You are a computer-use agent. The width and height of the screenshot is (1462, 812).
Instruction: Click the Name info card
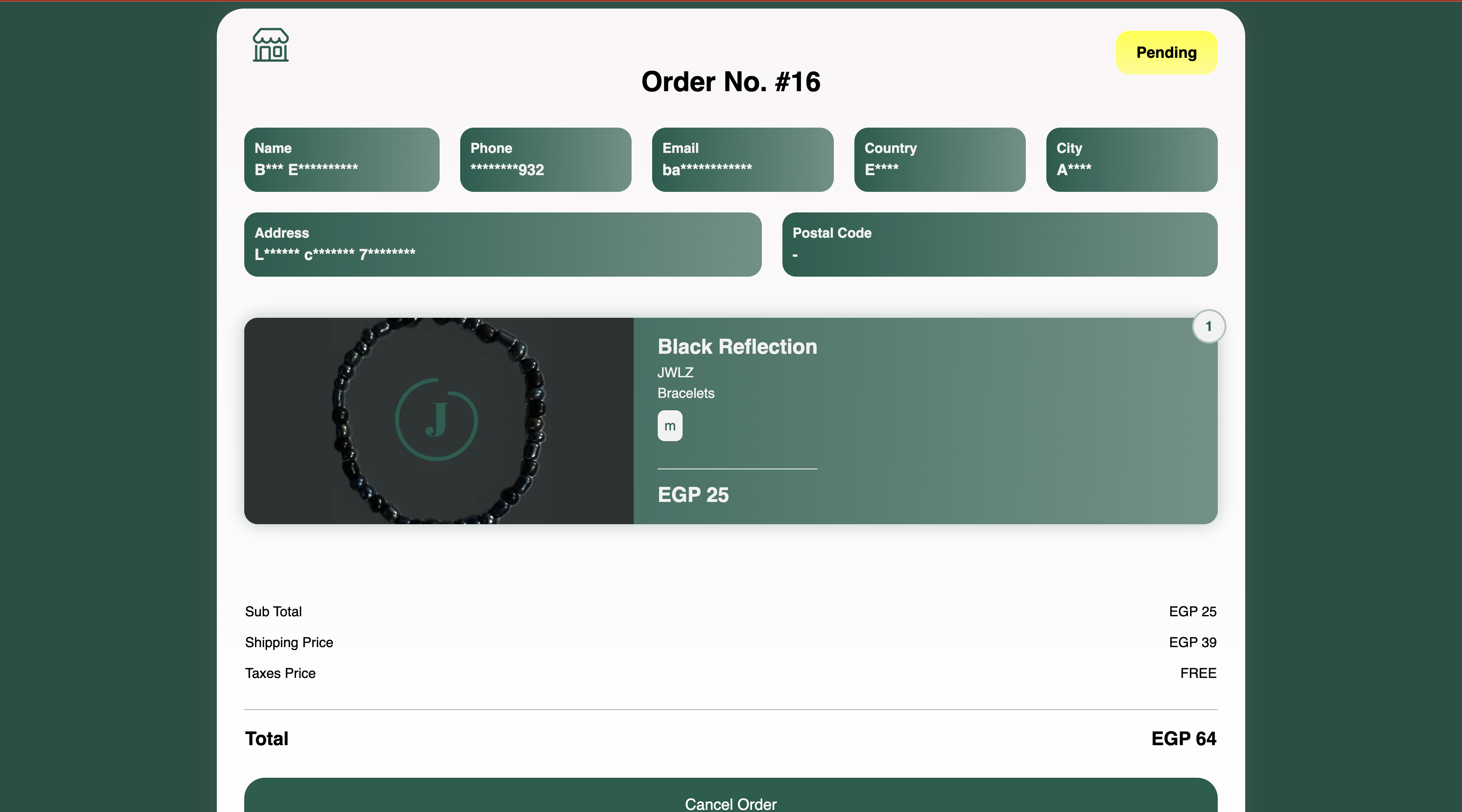[342, 159]
